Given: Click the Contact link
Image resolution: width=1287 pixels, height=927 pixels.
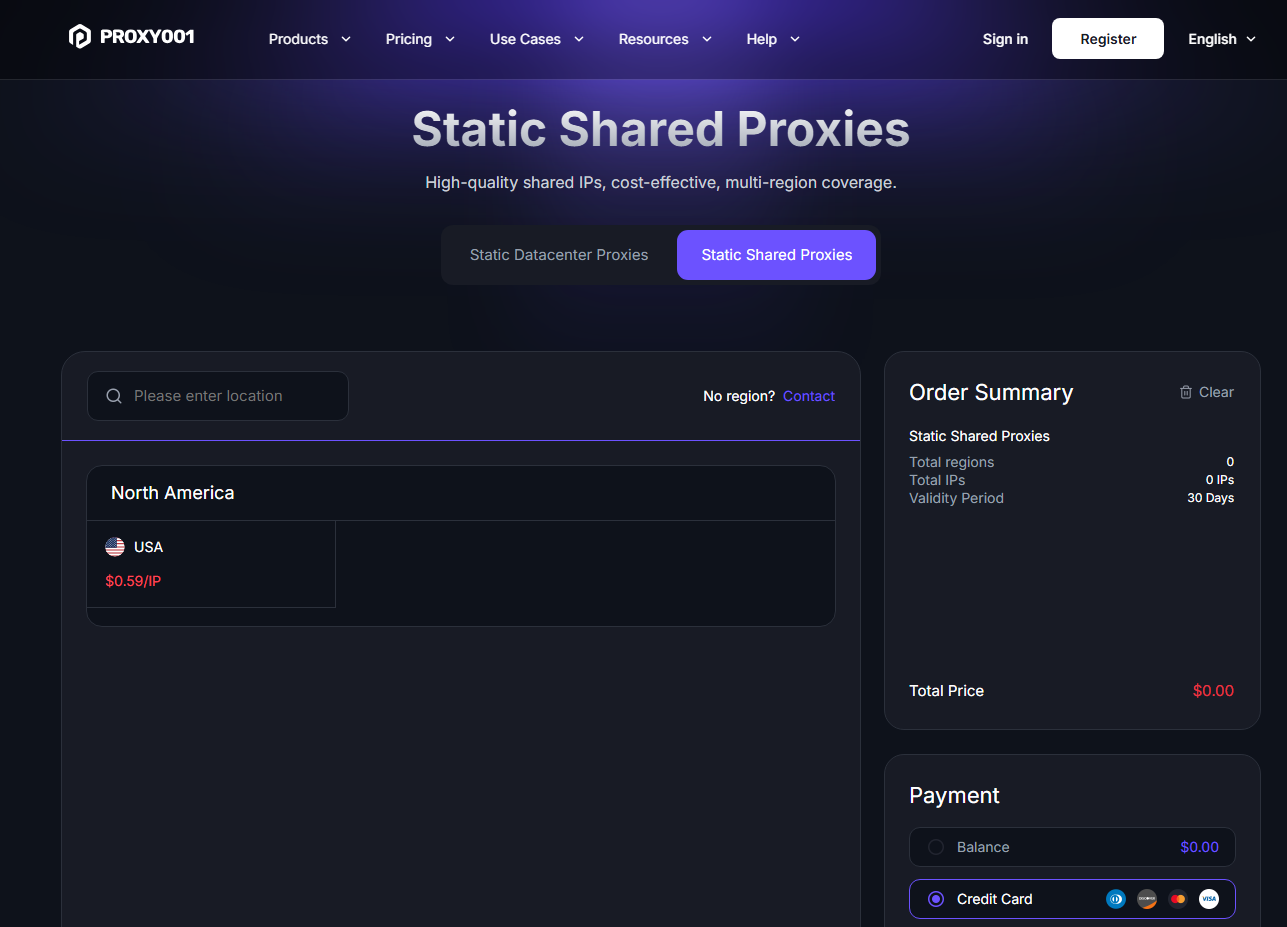Looking at the screenshot, I should tap(809, 396).
